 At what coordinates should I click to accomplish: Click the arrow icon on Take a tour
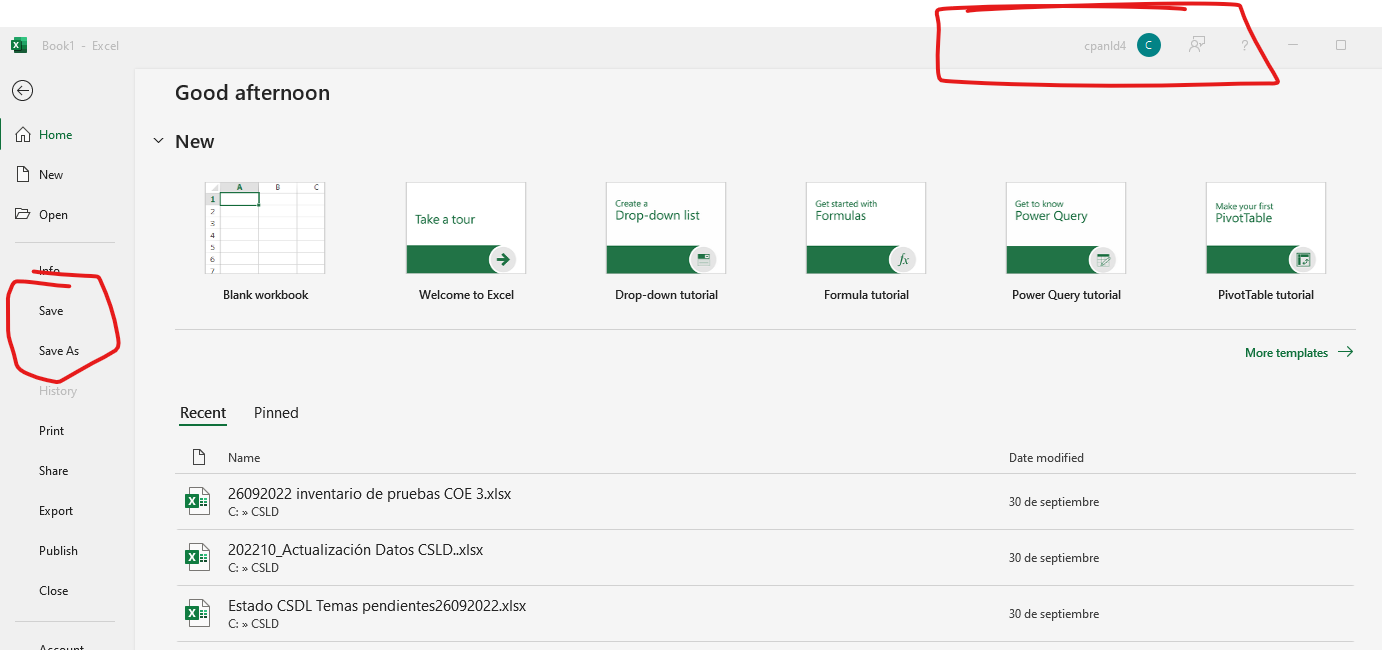click(503, 259)
